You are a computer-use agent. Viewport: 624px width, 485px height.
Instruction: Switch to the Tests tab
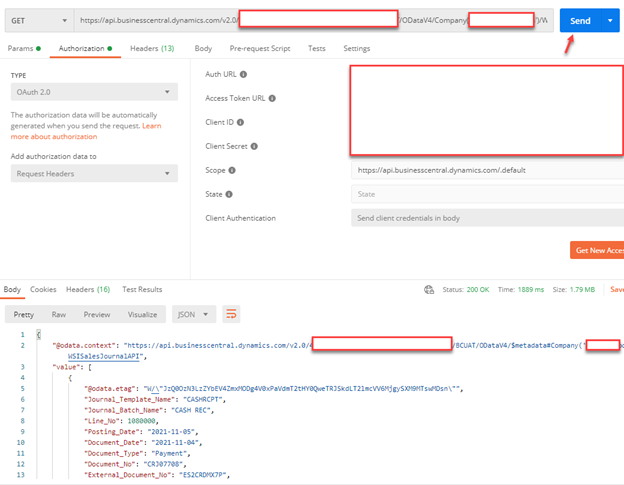tap(317, 49)
